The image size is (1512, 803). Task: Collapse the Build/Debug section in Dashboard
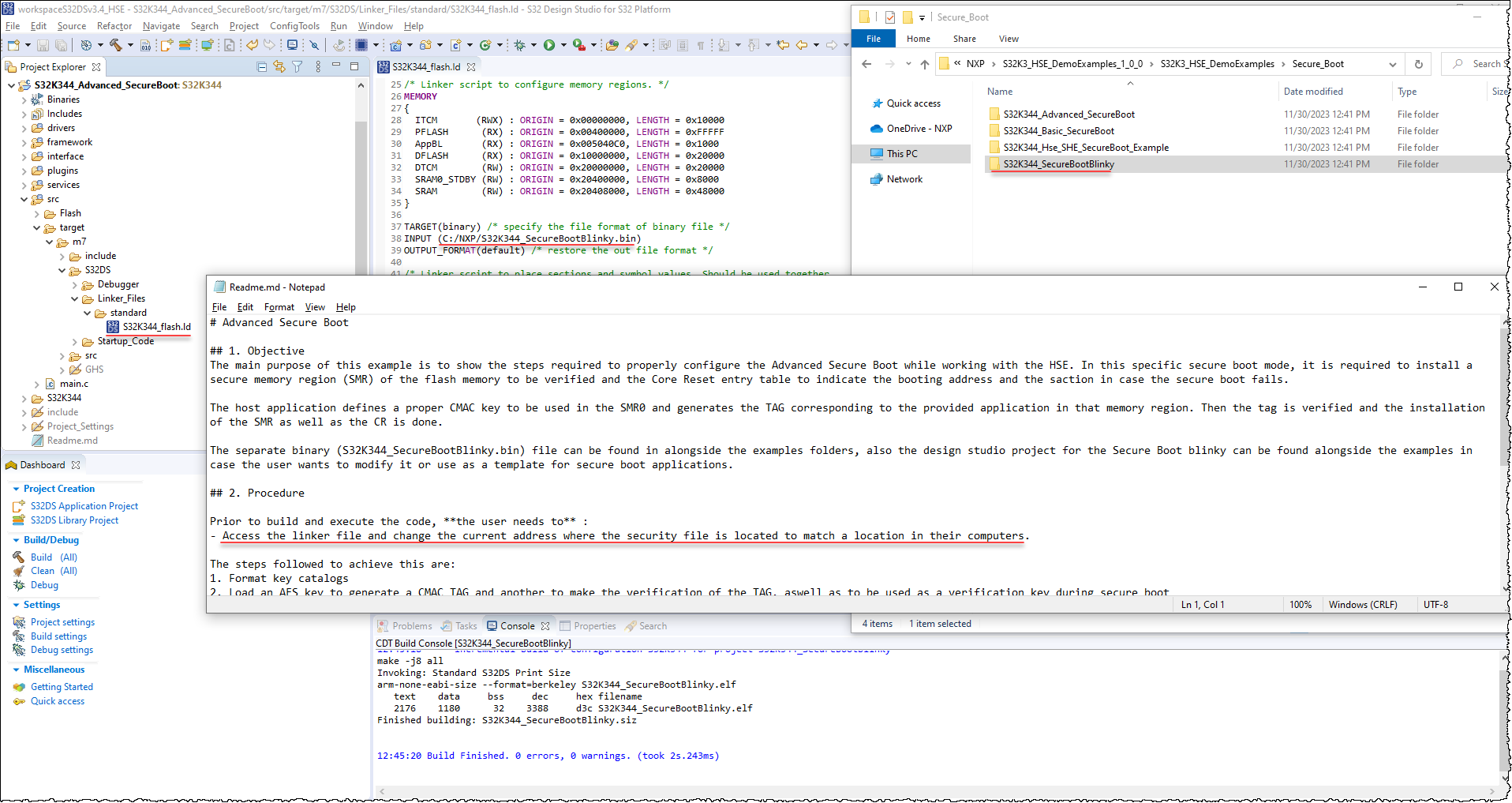point(17,539)
